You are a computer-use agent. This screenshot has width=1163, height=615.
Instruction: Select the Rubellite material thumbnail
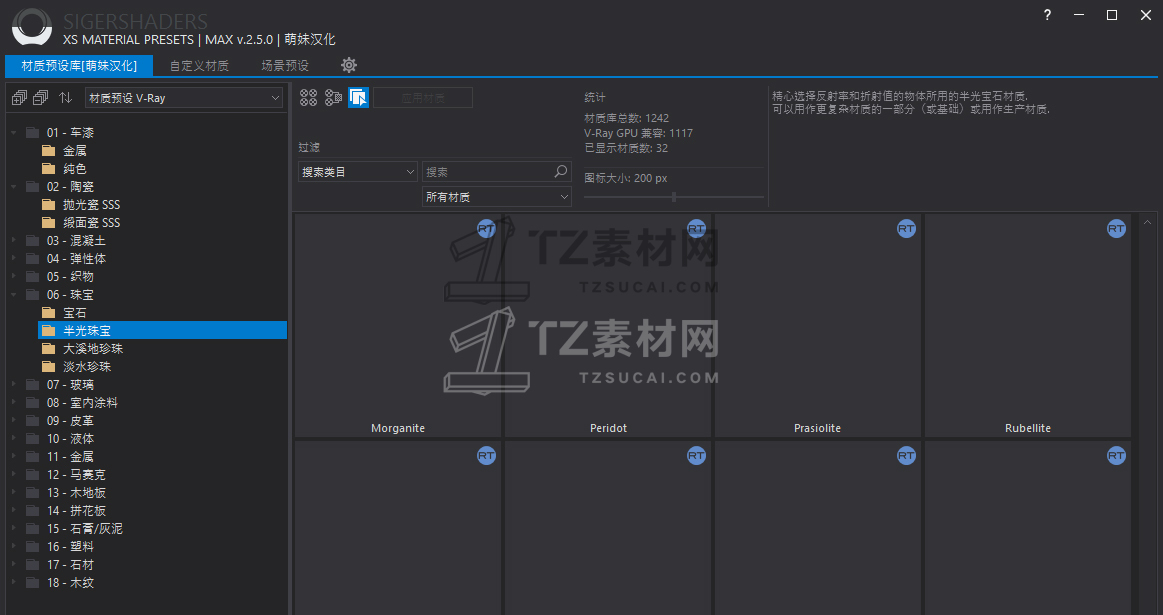(x=1027, y=326)
